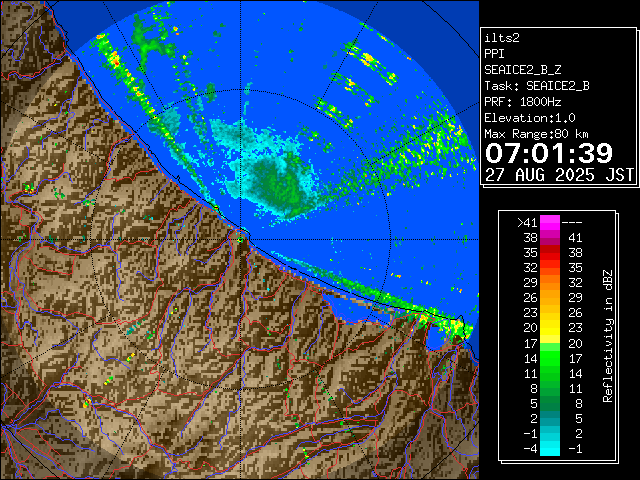
Task: Click the Elevation:1.0 info line
Action: point(530,118)
